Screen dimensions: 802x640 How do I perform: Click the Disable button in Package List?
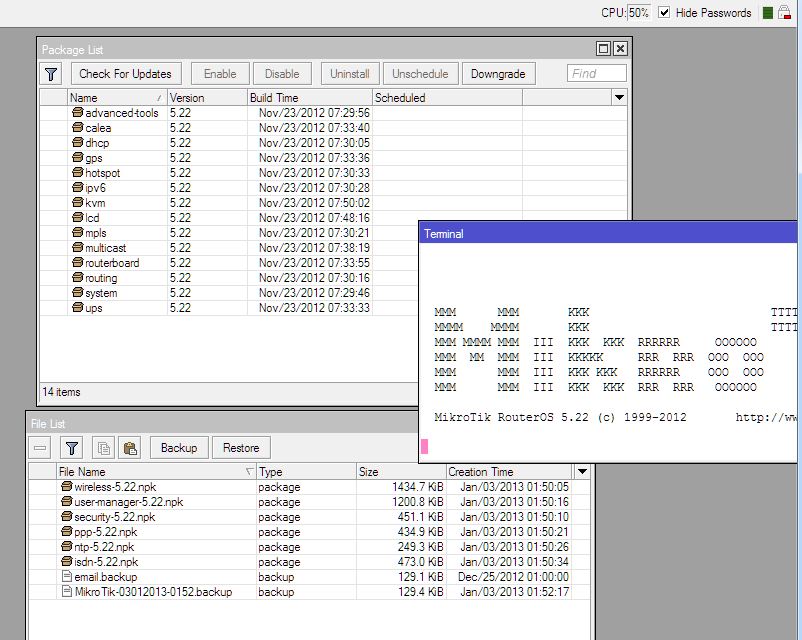(x=282, y=74)
